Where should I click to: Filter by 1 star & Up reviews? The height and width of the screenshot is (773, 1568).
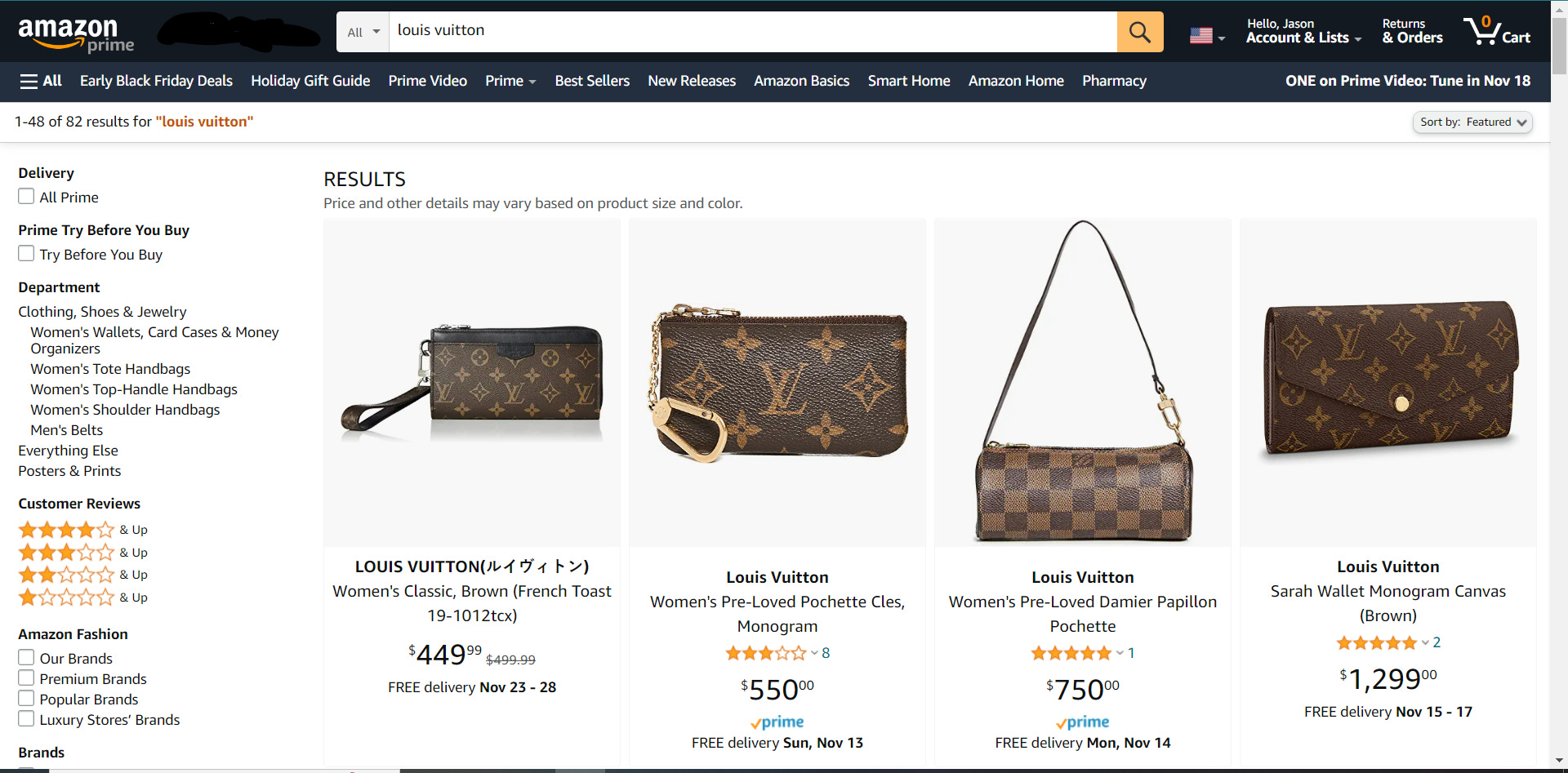point(82,598)
